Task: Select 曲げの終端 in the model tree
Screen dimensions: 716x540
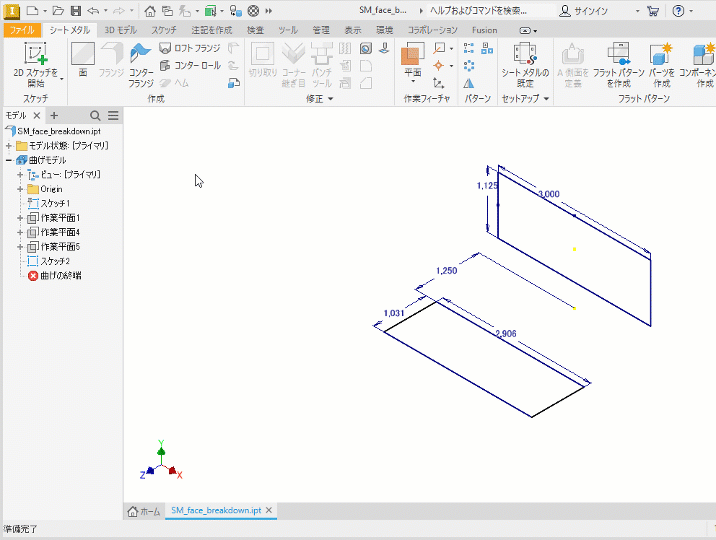Action: 55,276
